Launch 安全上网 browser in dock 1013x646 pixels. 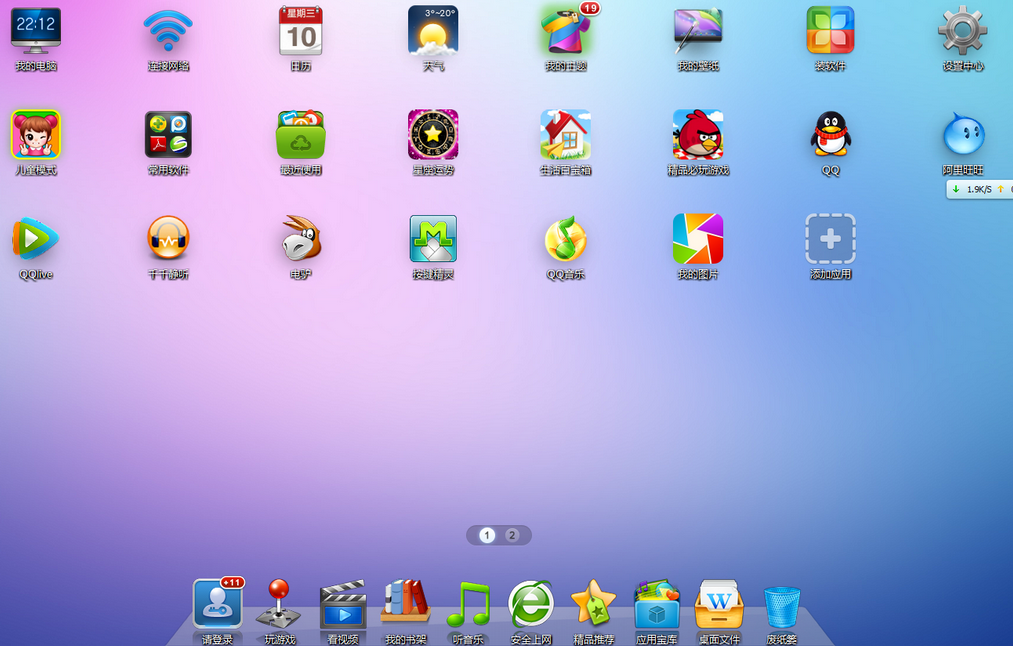coord(531,605)
